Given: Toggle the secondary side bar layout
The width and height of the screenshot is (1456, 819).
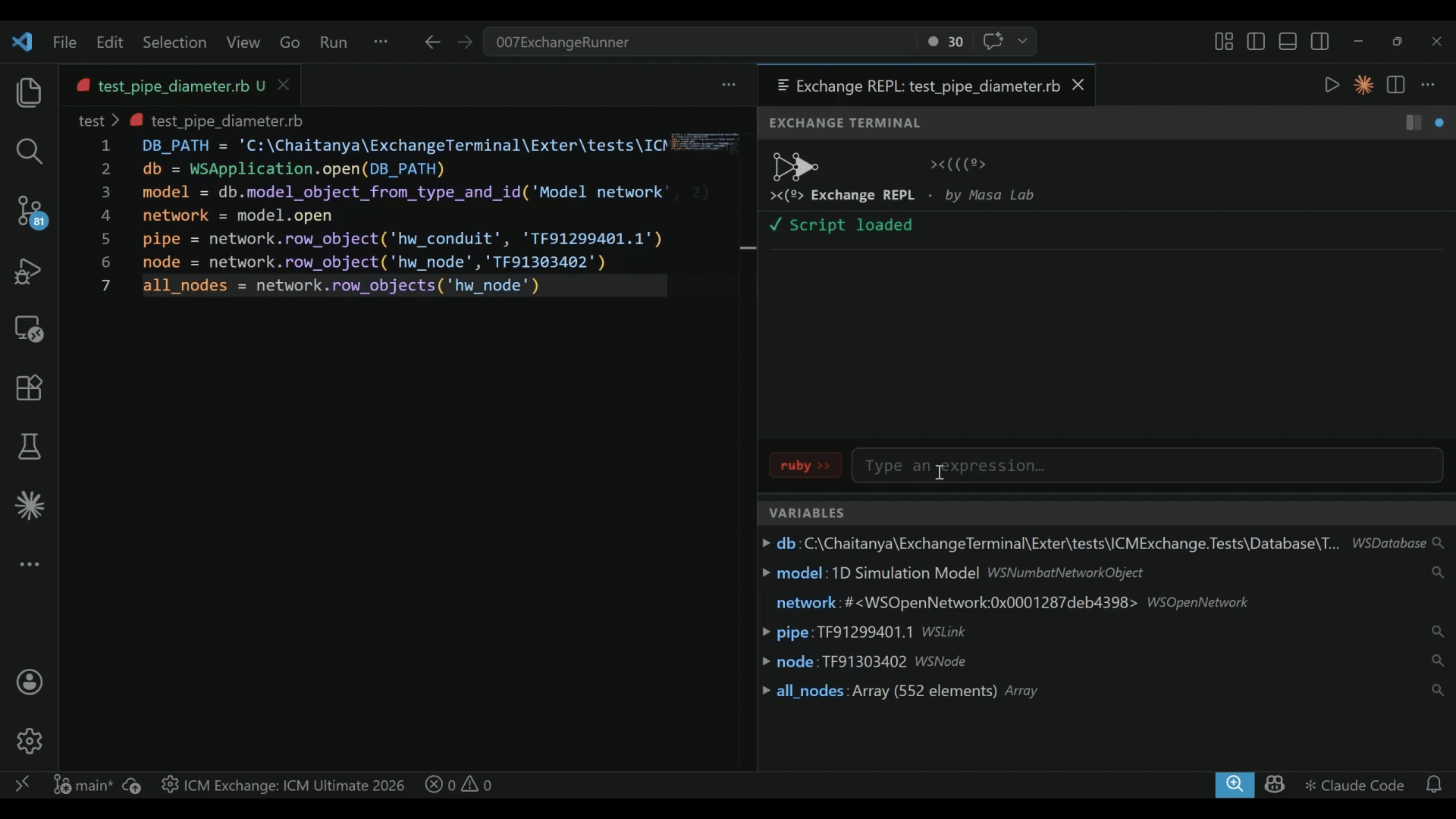Looking at the screenshot, I should click(x=1319, y=42).
